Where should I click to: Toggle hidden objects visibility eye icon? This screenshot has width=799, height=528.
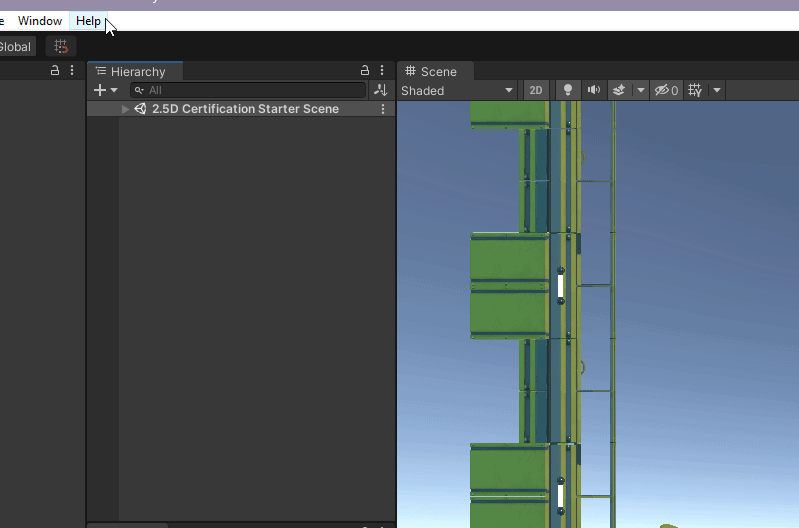pyautogui.click(x=666, y=90)
